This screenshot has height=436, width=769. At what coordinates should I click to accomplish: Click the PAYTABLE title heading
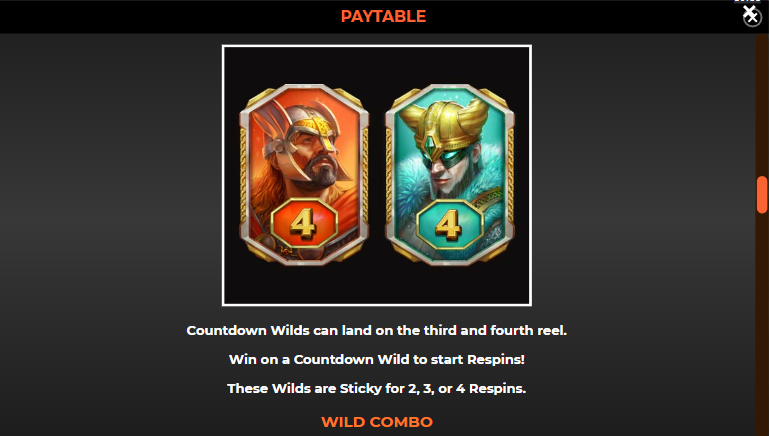(x=384, y=16)
